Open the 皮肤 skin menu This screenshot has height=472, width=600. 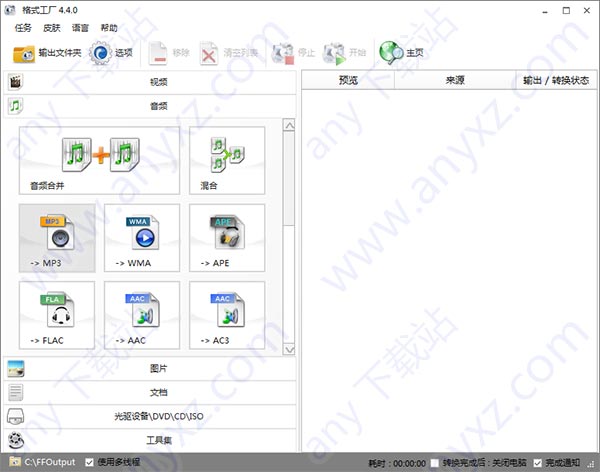coord(52,28)
